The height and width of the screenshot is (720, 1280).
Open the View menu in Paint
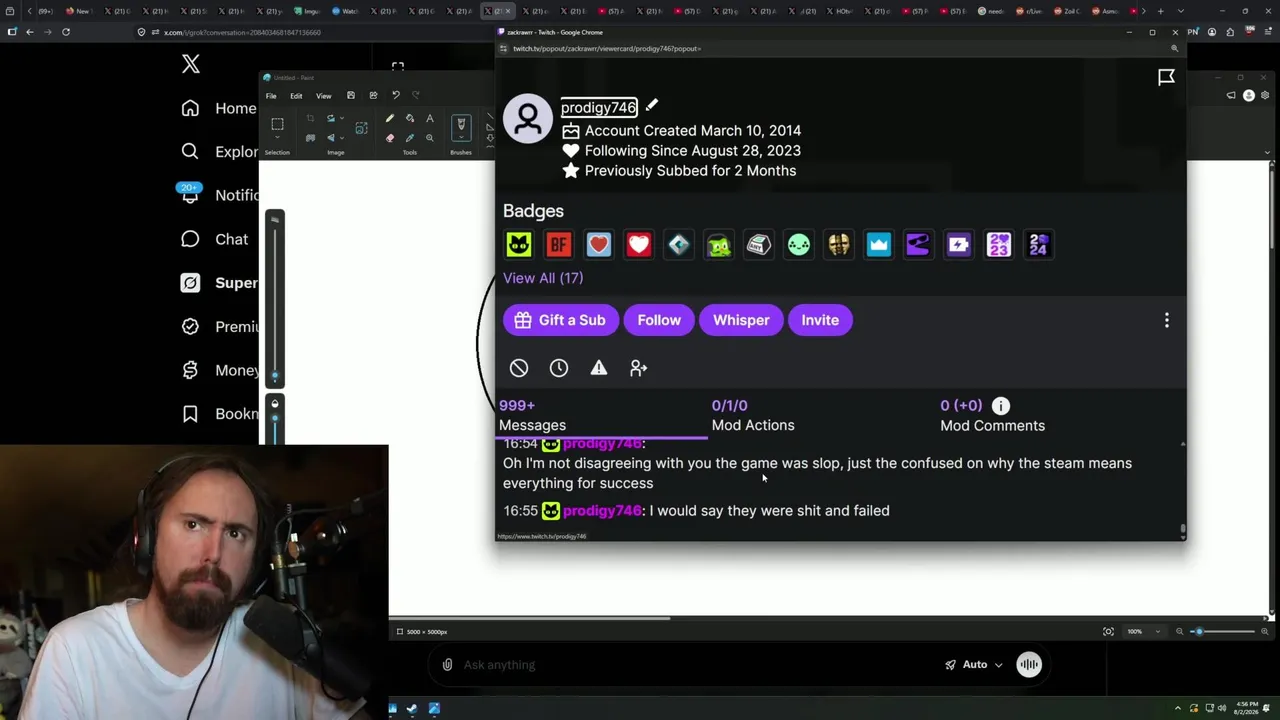tap(324, 96)
